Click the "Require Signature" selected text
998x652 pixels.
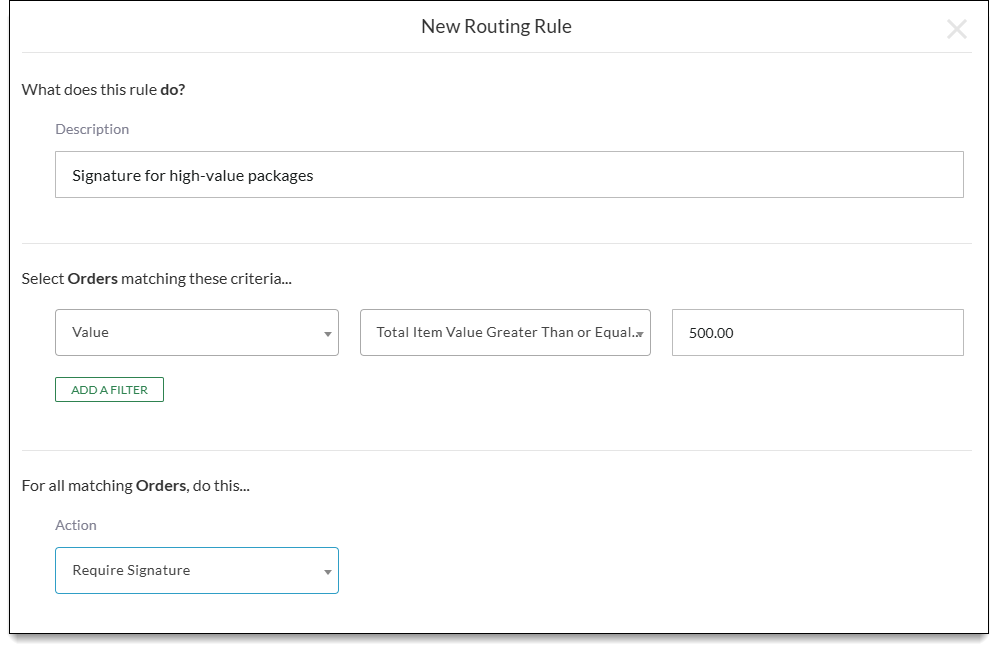131,570
